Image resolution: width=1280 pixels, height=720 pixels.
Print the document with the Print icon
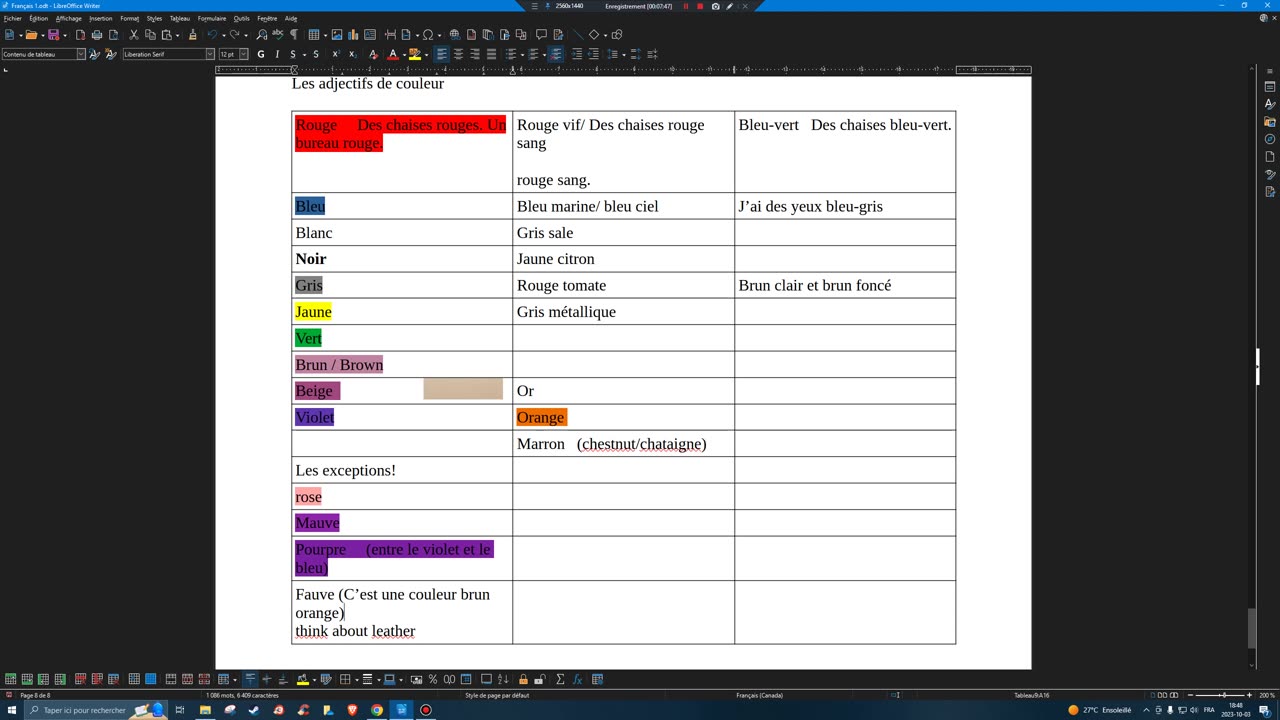coord(96,35)
